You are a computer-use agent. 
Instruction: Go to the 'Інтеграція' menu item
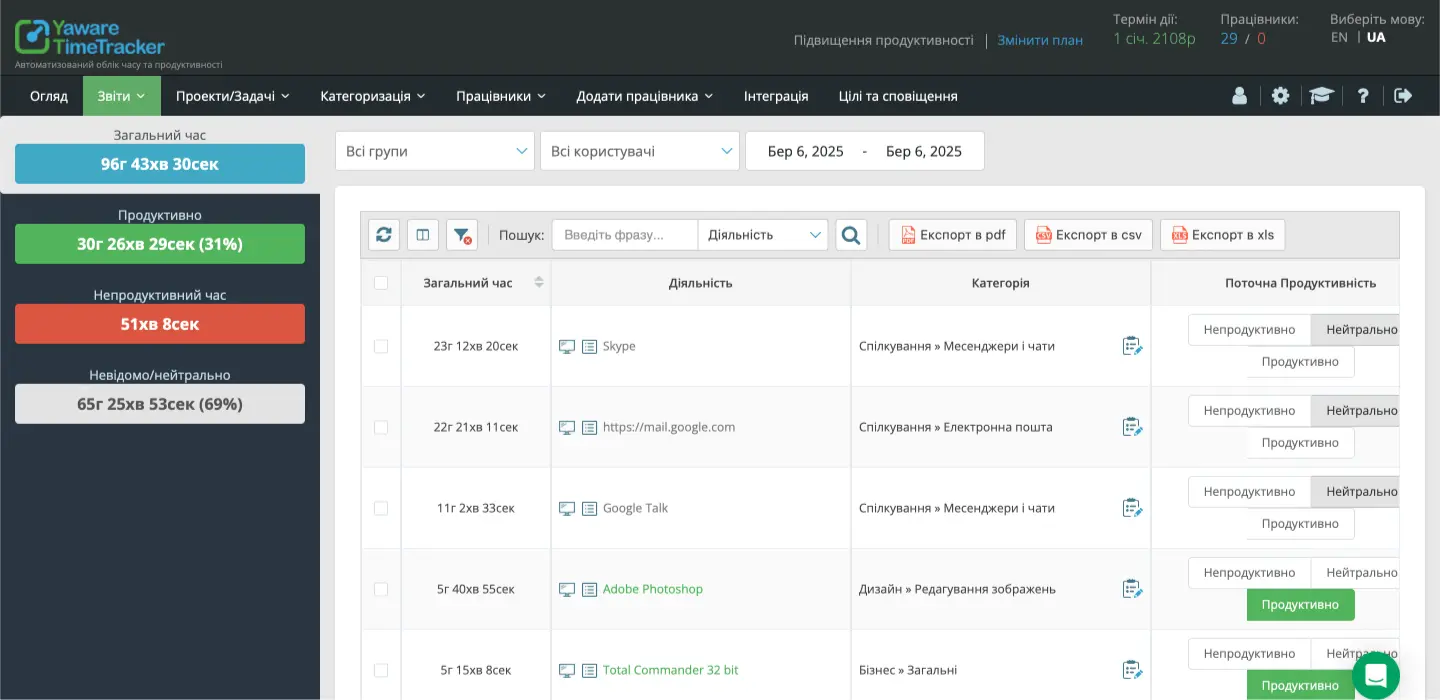coord(776,96)
